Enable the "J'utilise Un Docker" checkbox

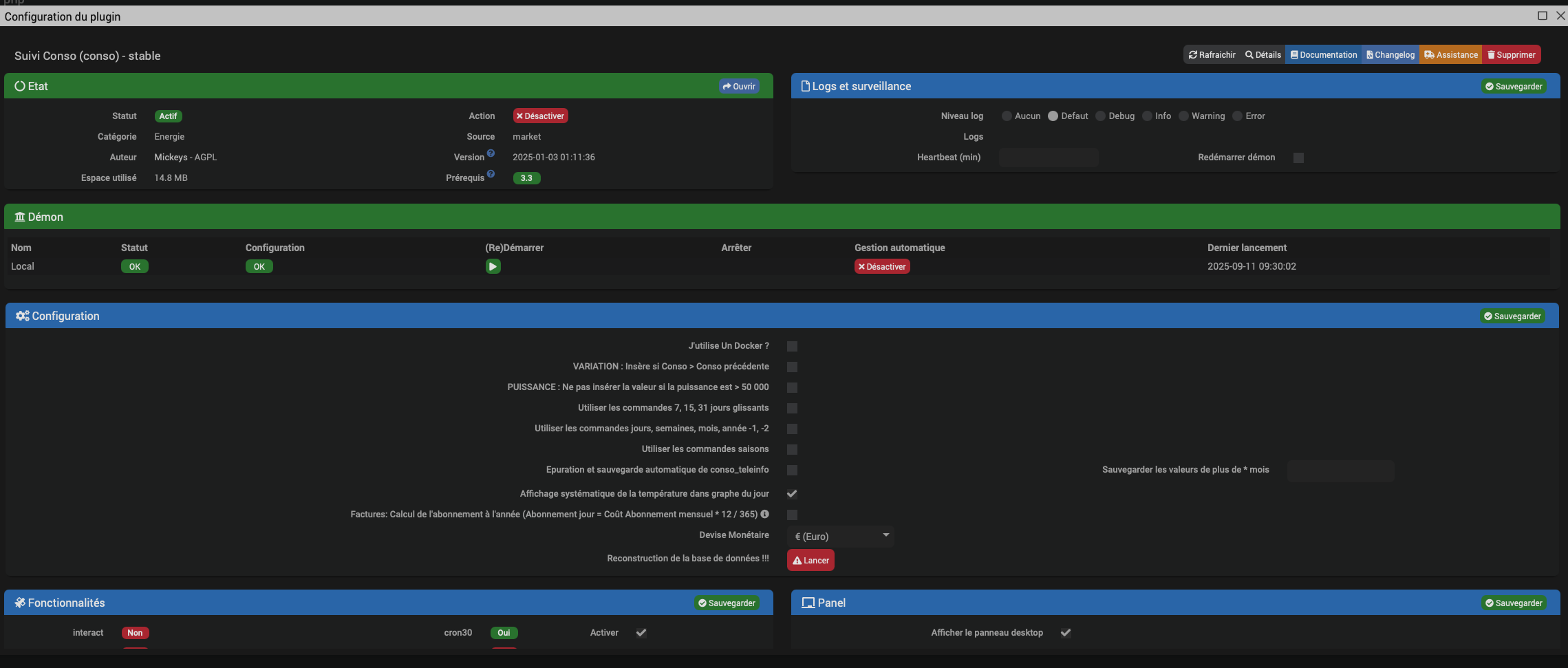[x=792, y=346]
